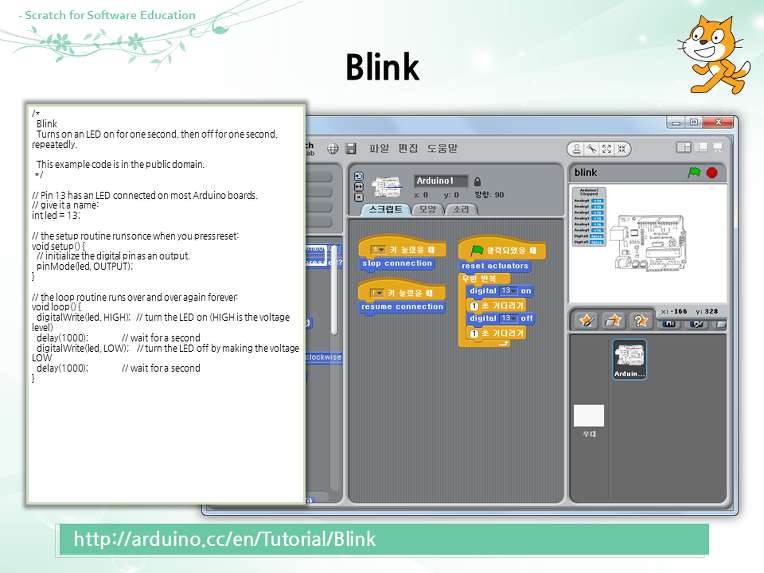Click the sprite lock icon beside Arduino1
This screenshot has height=573, width=764.
(478, 181)
